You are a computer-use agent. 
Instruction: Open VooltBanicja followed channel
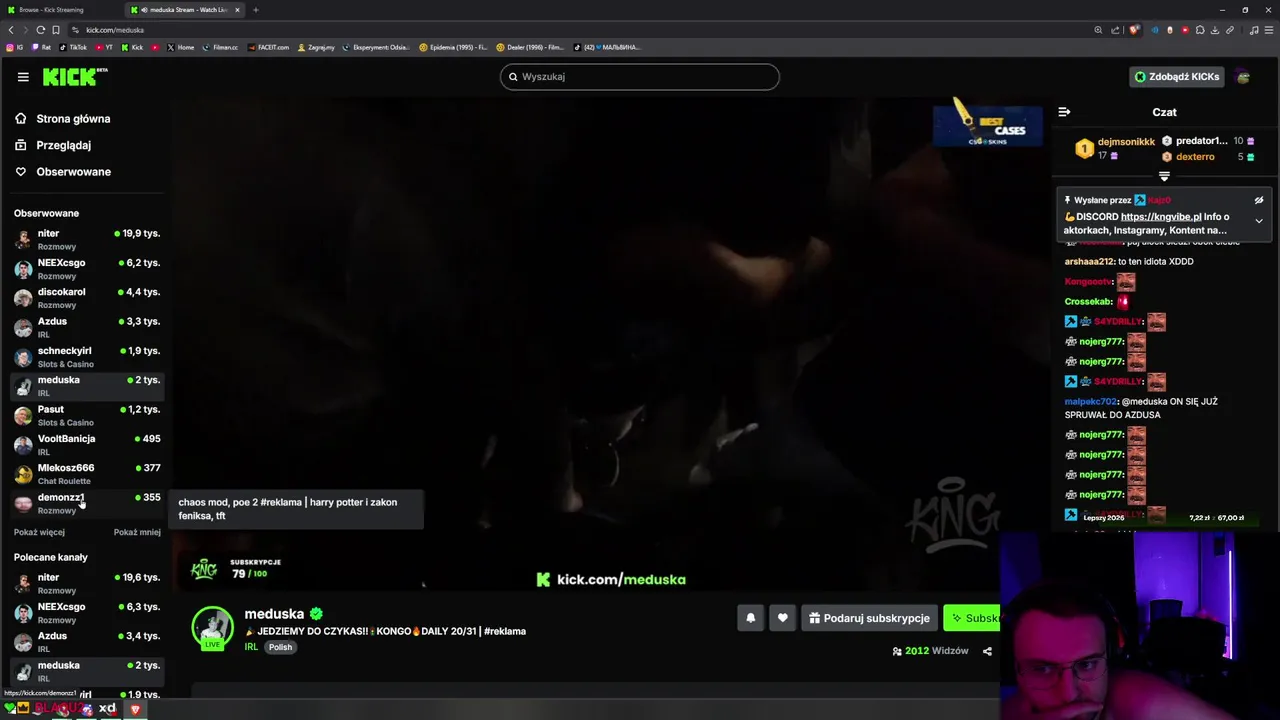point(86,444)
